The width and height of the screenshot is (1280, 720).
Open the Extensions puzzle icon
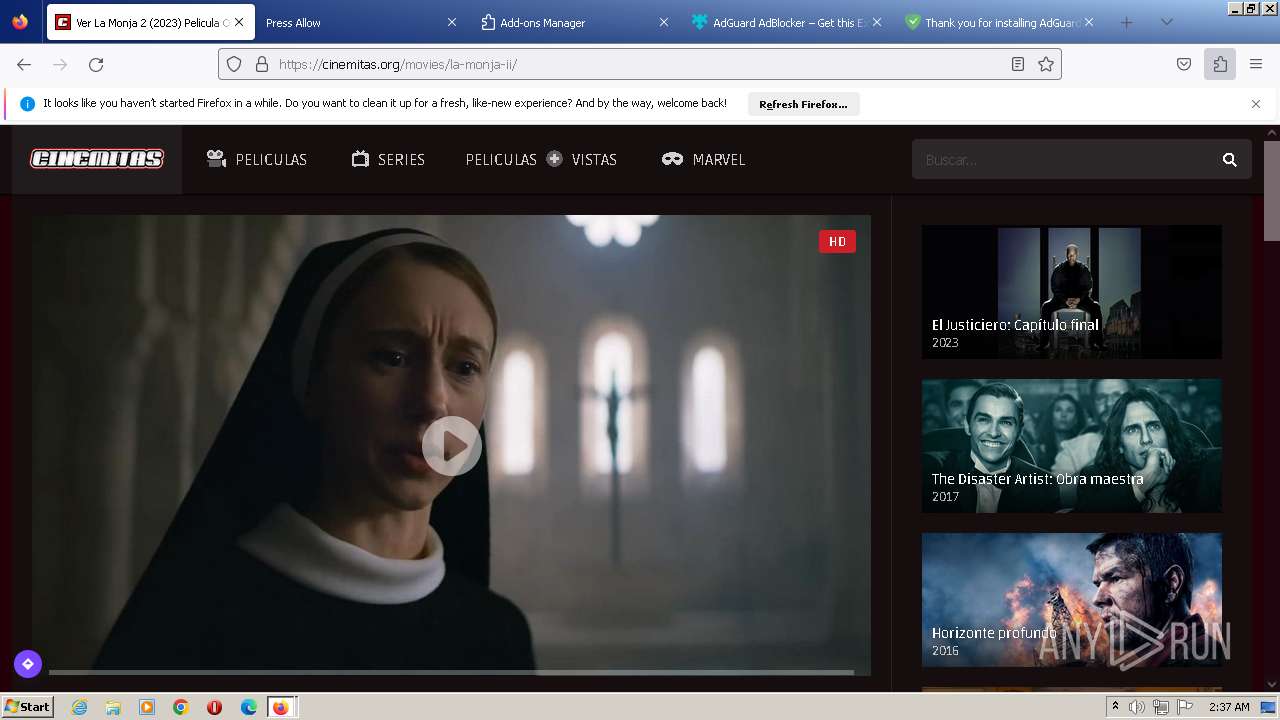pyautogui.click(x=1220, y=64)
